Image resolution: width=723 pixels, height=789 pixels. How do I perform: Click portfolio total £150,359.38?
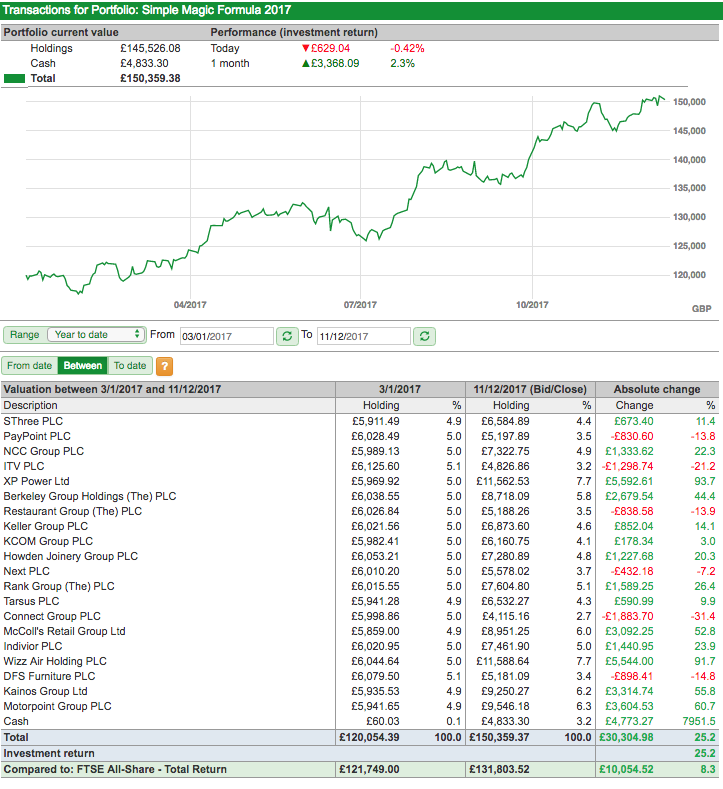(150, 78)
